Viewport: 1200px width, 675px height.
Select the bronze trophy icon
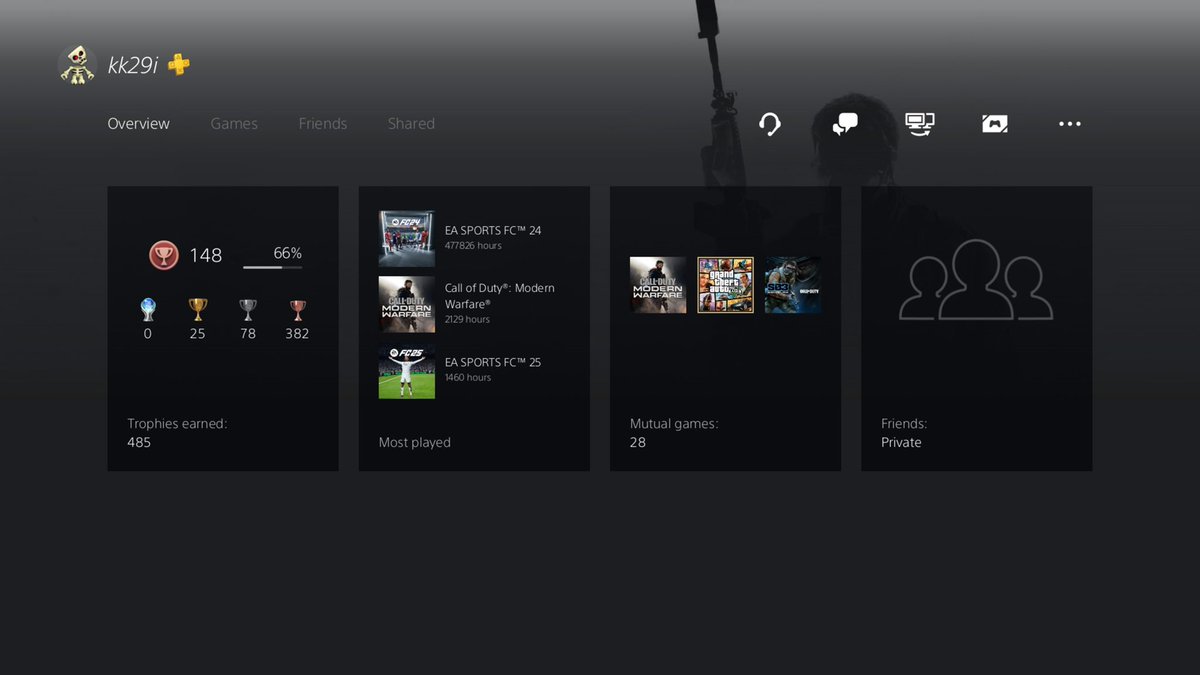297,310
